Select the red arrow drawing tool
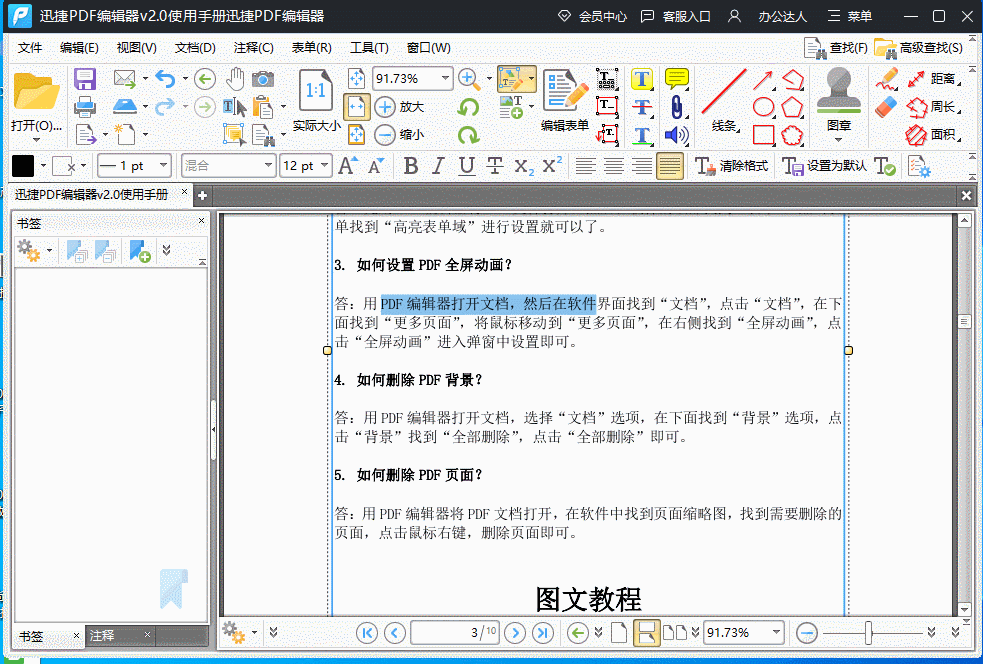Viewport: 983px width, 664px height. (763, 80)
